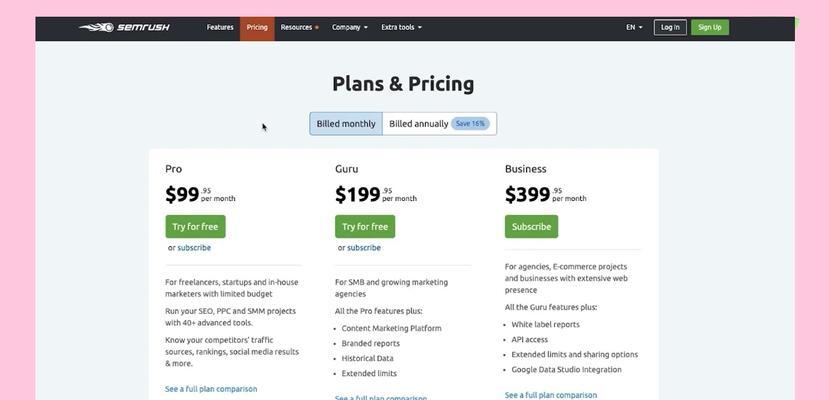Click the Plans & Pricing heading

coord(403,84)
